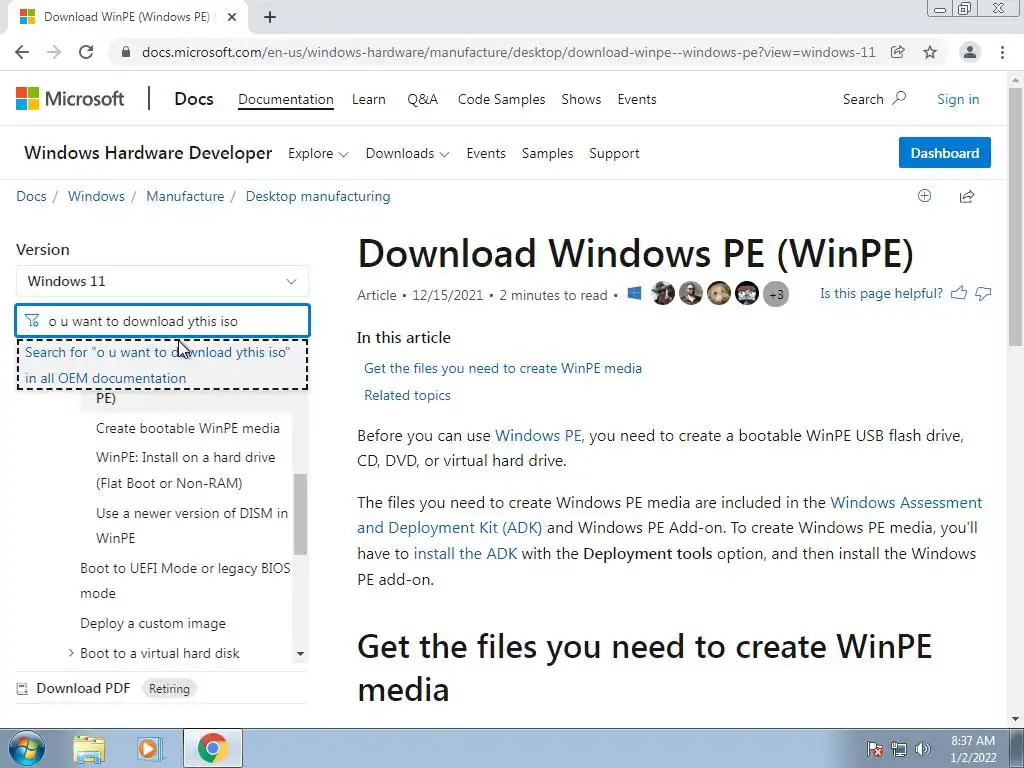Open the Windows breadcrumb link
Viewport: 1024px width, 768px height.
[x=96, y=197]
